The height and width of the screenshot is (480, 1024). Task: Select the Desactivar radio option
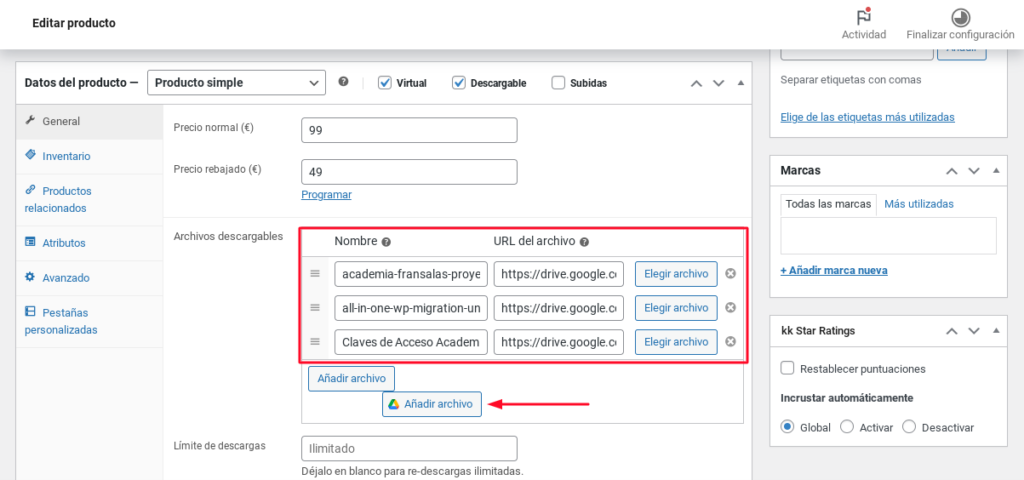(909, 427)
